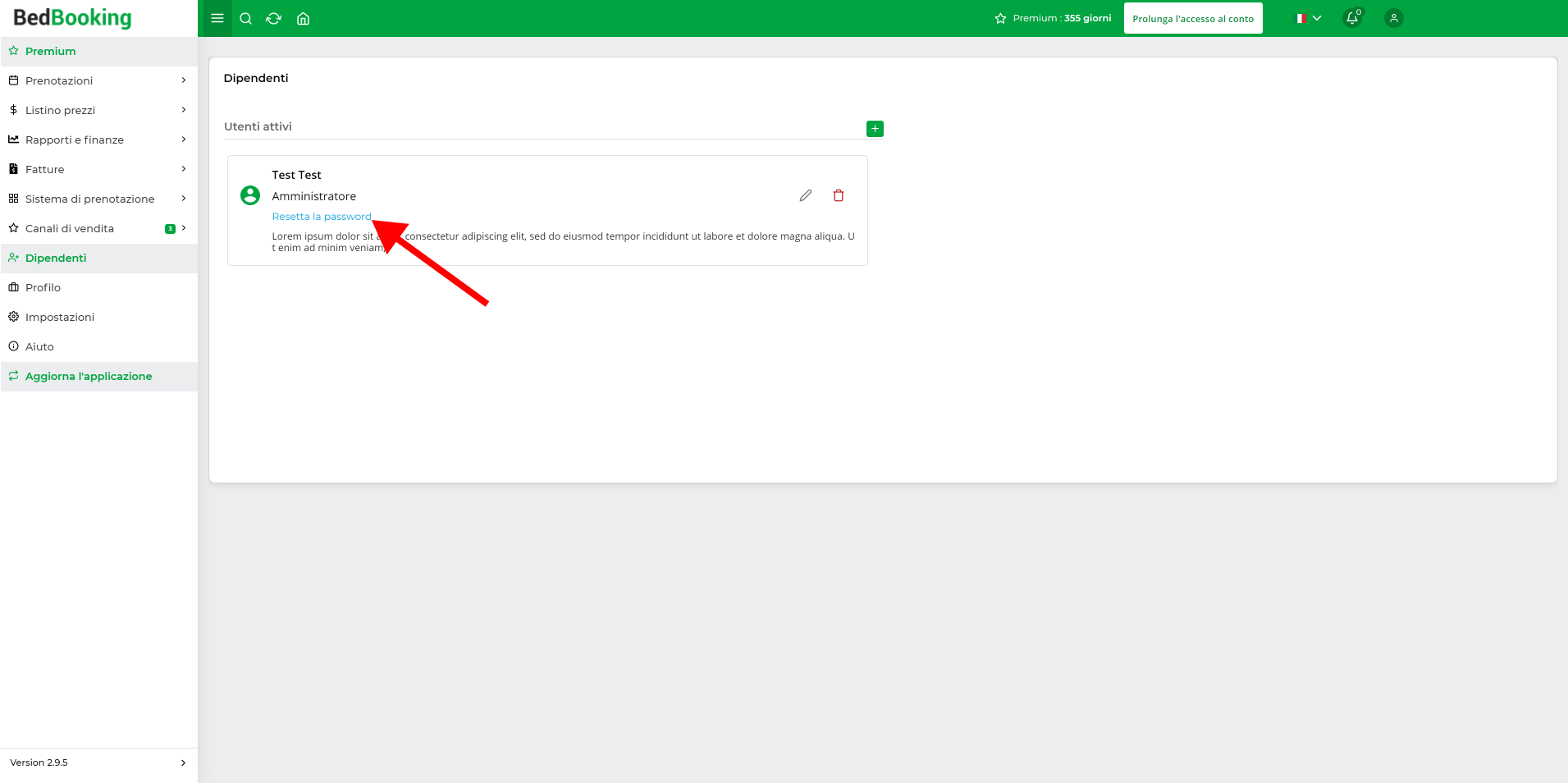Delete Test Test using trash icon
Image resolution: width=1568 pixels, height=783 pixels.
click(838, 195)
